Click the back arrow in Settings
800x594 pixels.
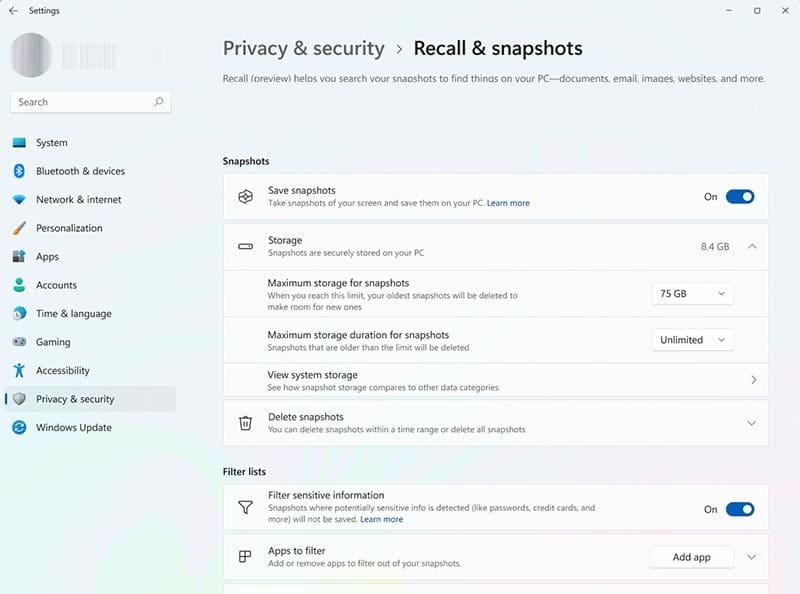pos(13,11)
